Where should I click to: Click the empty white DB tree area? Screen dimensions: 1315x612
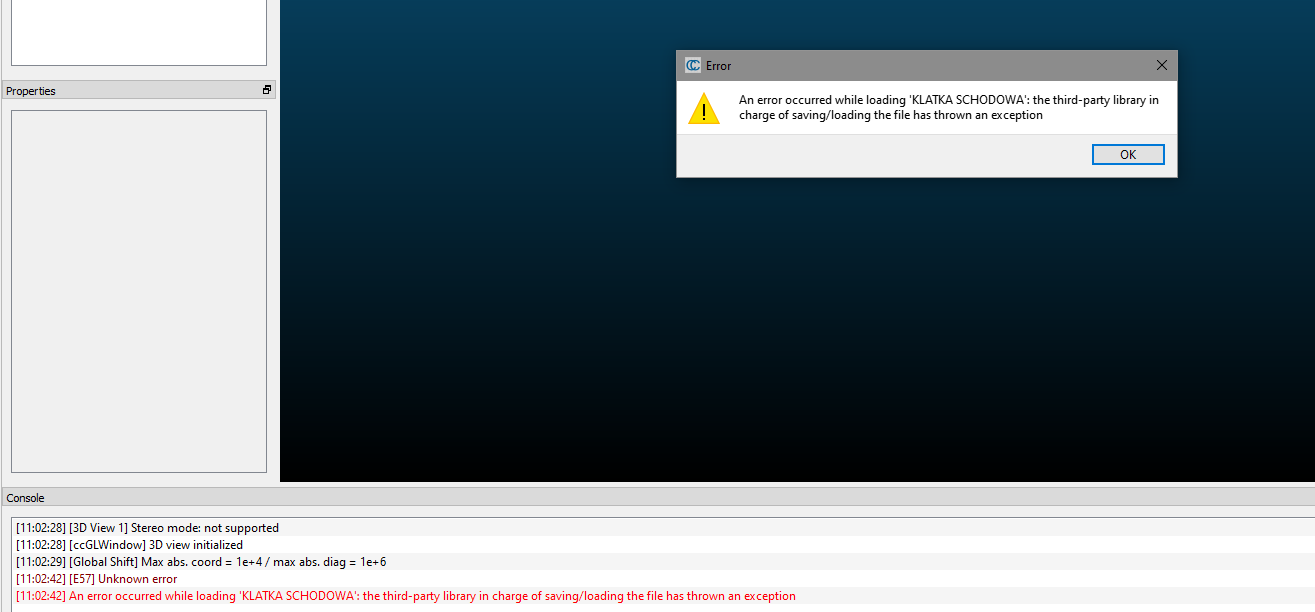coord(139,30)
